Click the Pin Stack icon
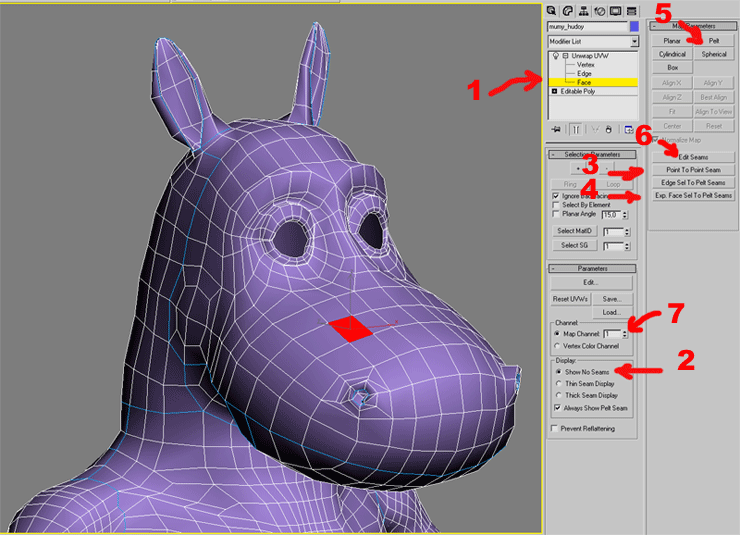Viewport: 740px width, 535px height. [556, 129]
